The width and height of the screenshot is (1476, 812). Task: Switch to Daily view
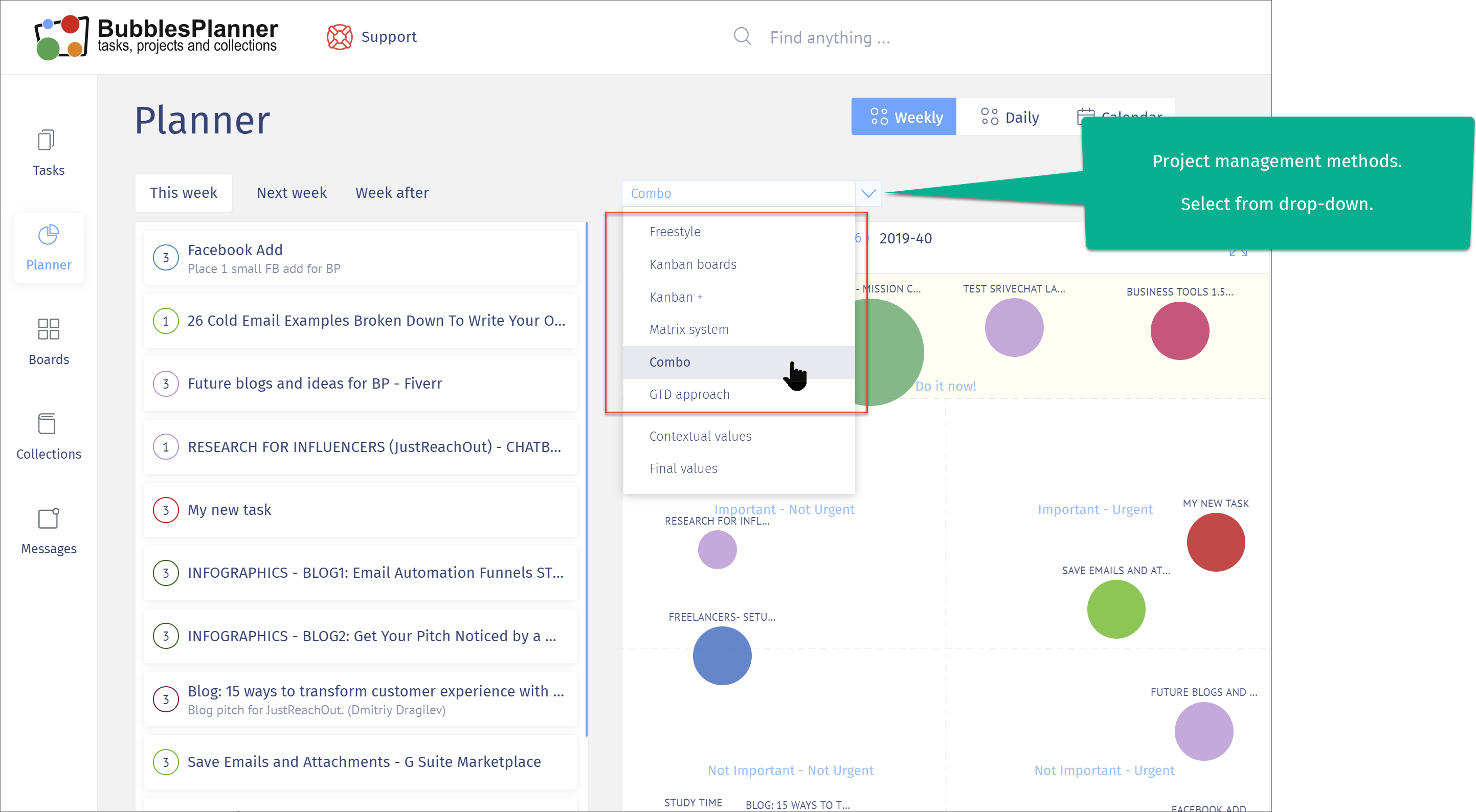pyautogui.click(x=1009, y=117)
